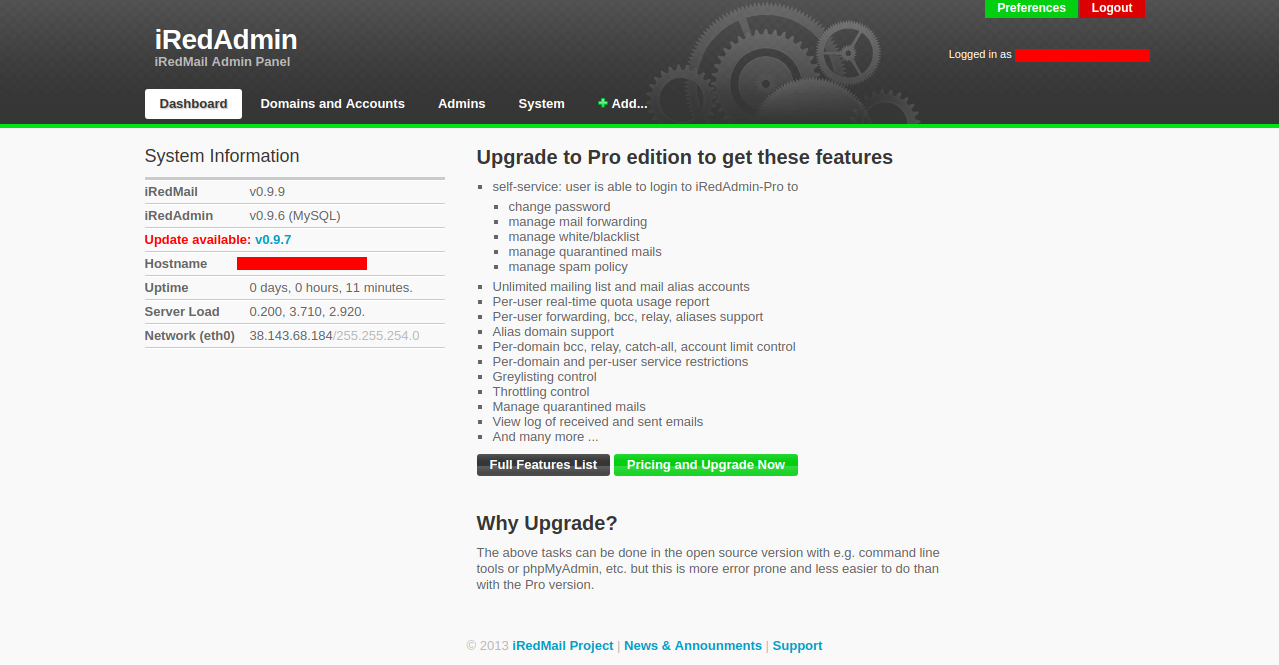Click the 'Upgrade to Pro edition' heading

685,157
